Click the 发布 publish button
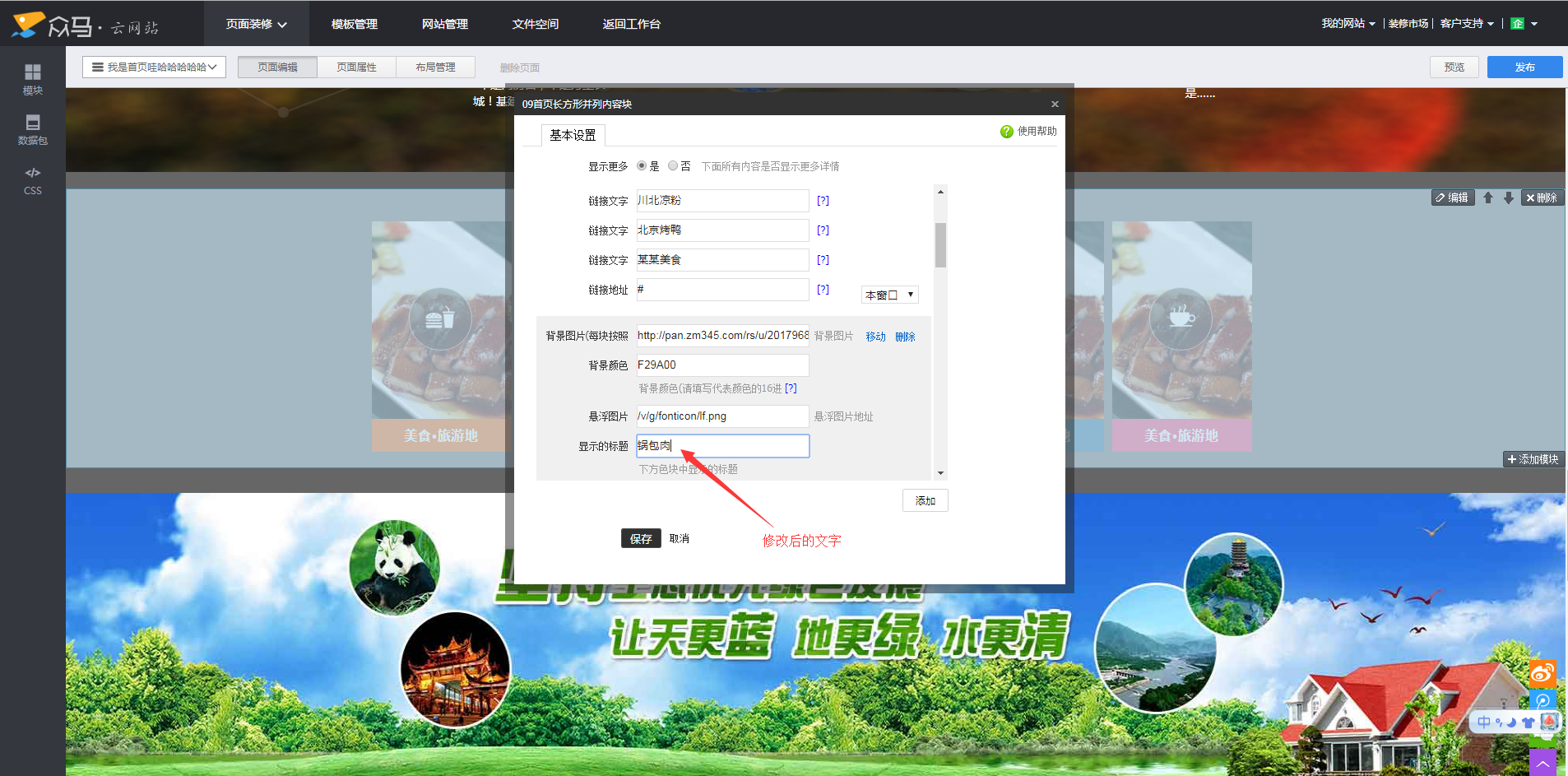1568x776 pixels. tap(1524, 67)
